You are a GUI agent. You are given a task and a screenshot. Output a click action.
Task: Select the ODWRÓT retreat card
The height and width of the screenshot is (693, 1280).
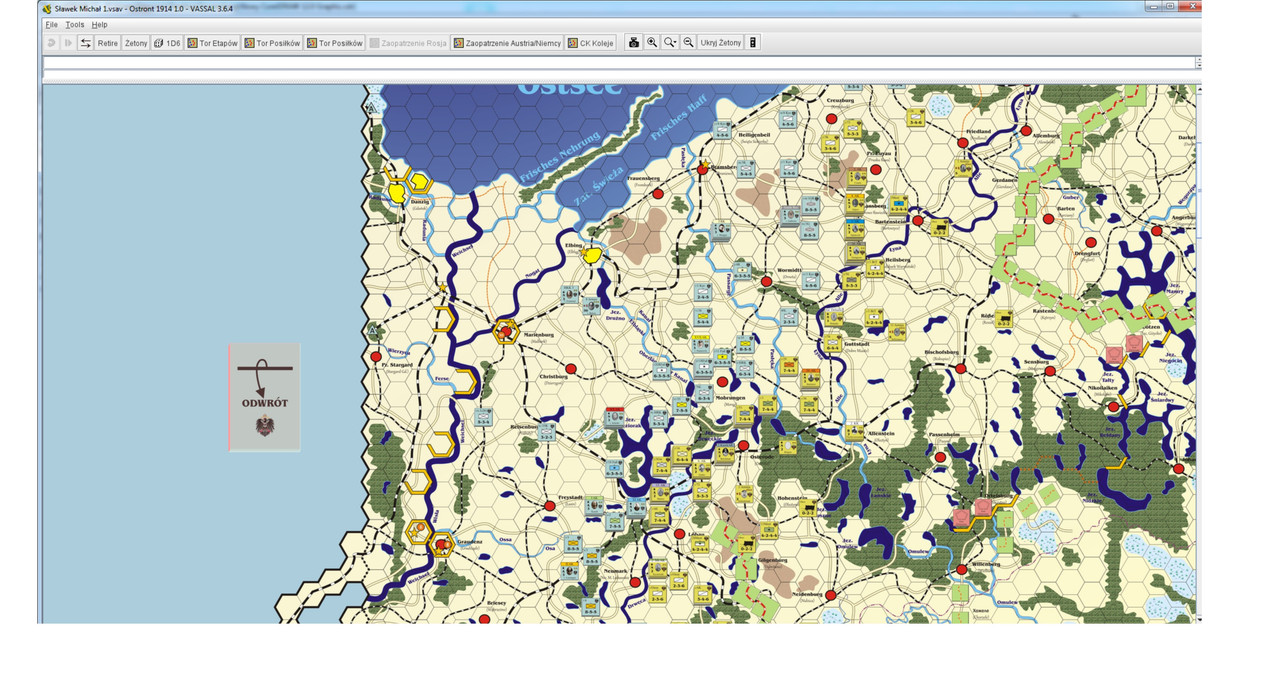(264, 397)
